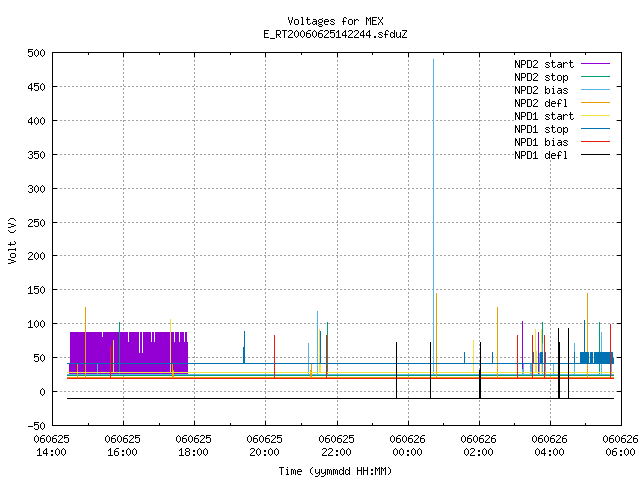Click the solid purple NPD2 start block
The width and height of the screenshot is (640, 480).
[x=129, y=352]
